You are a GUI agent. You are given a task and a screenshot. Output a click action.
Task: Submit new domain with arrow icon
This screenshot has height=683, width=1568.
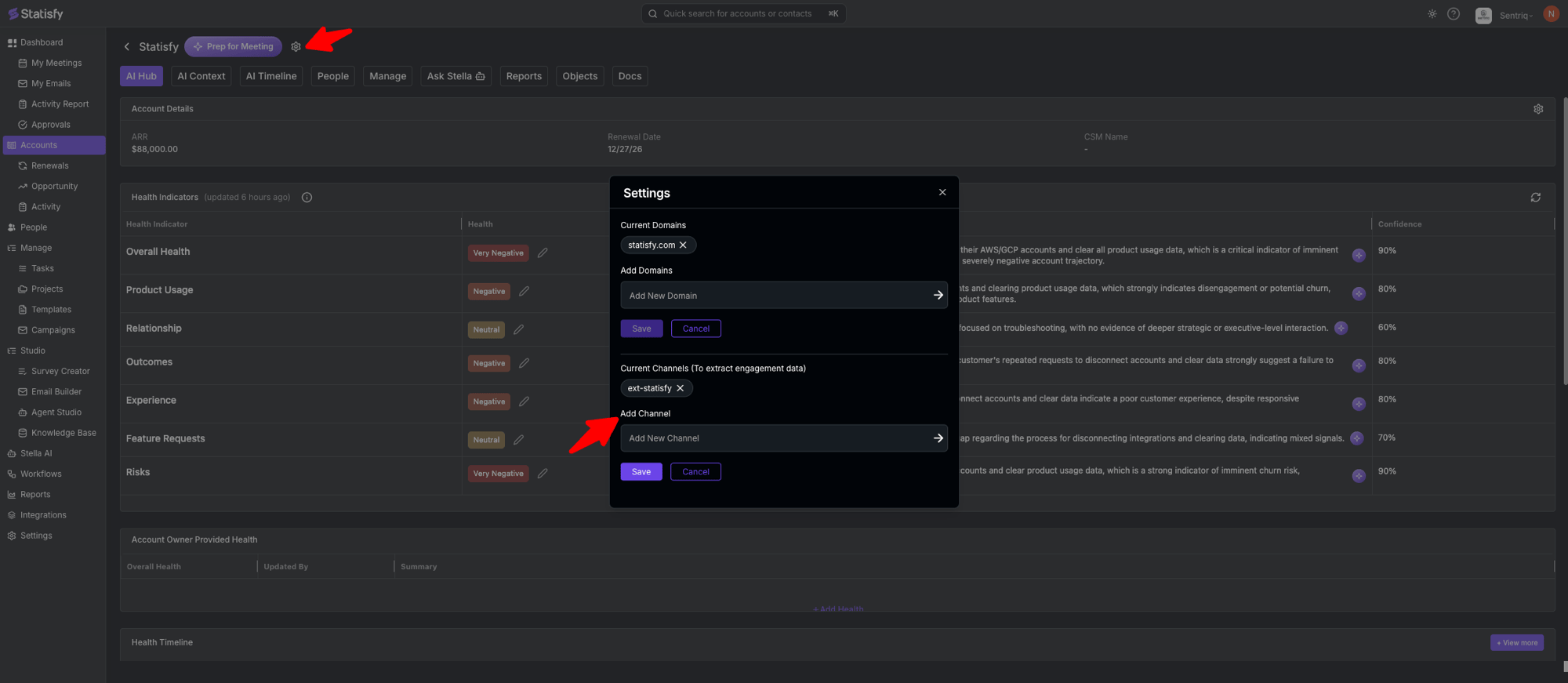tap(938, 296)
